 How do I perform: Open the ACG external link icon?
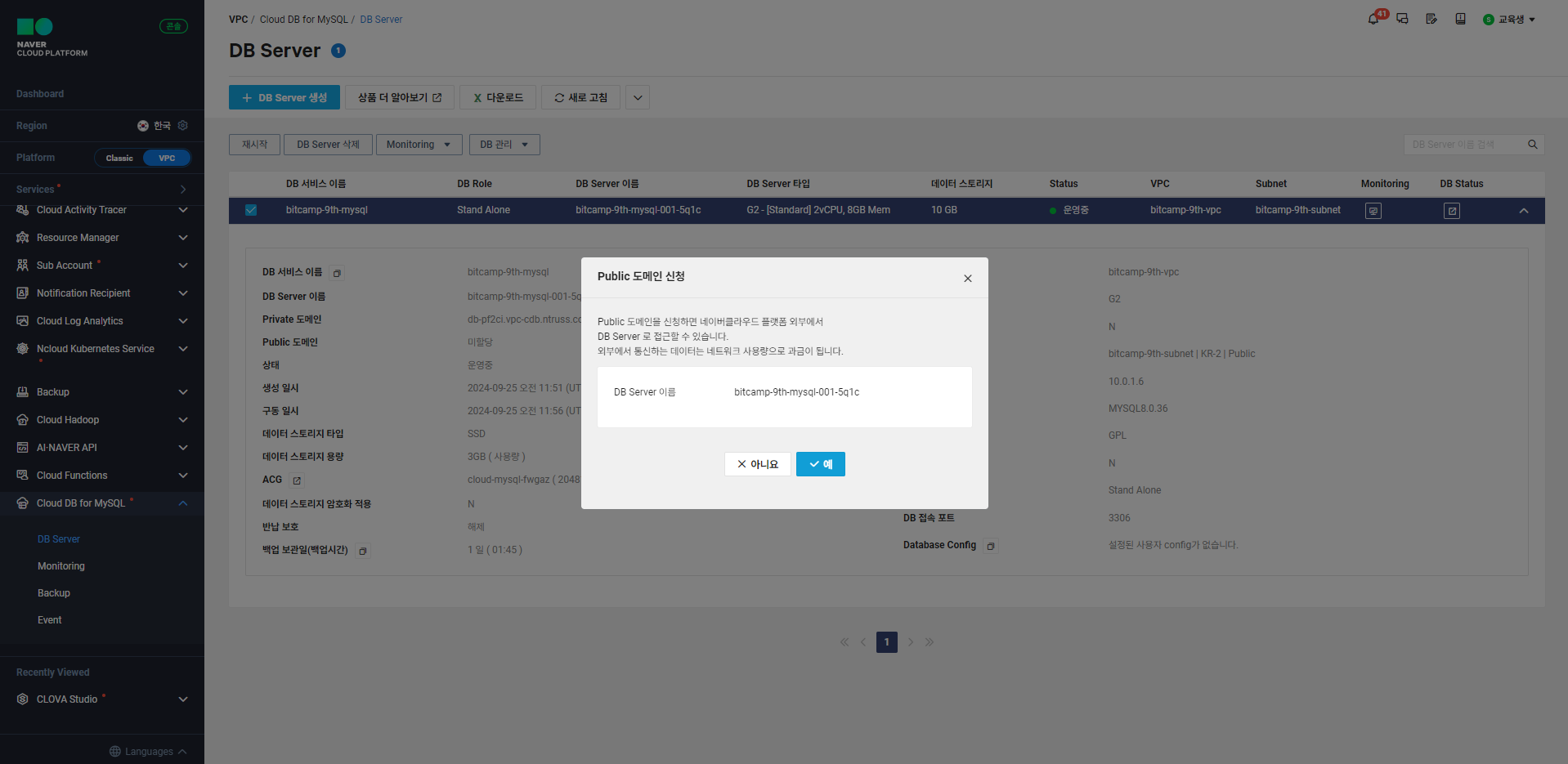(x=297, y=480)
